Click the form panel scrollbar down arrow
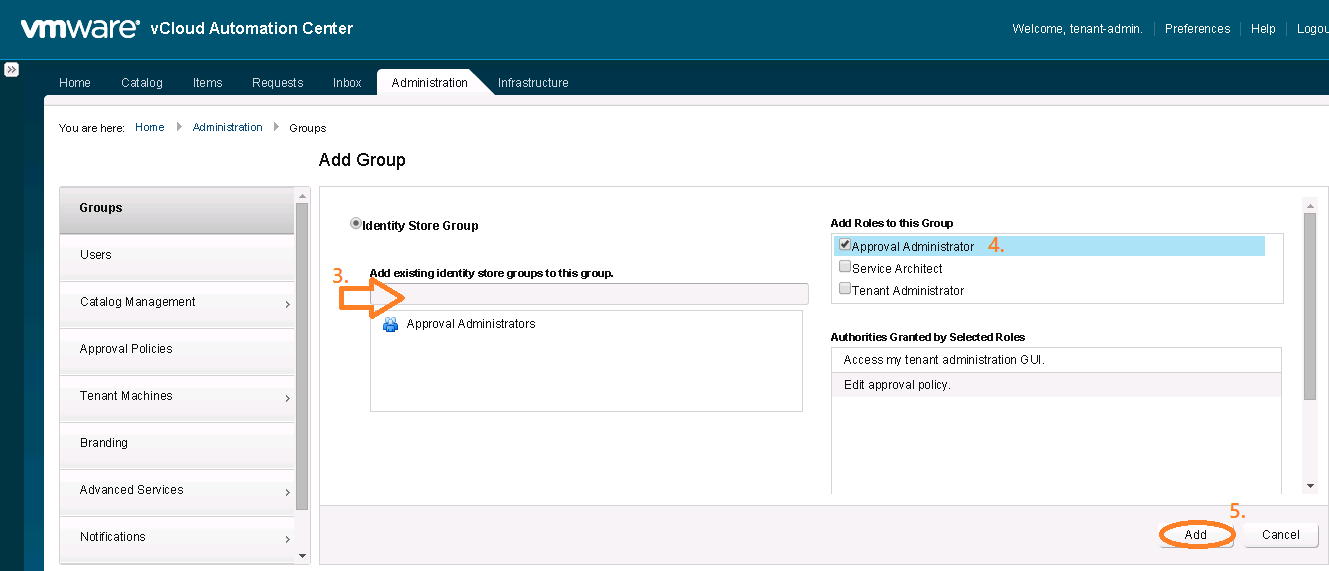 (1310, 486)
